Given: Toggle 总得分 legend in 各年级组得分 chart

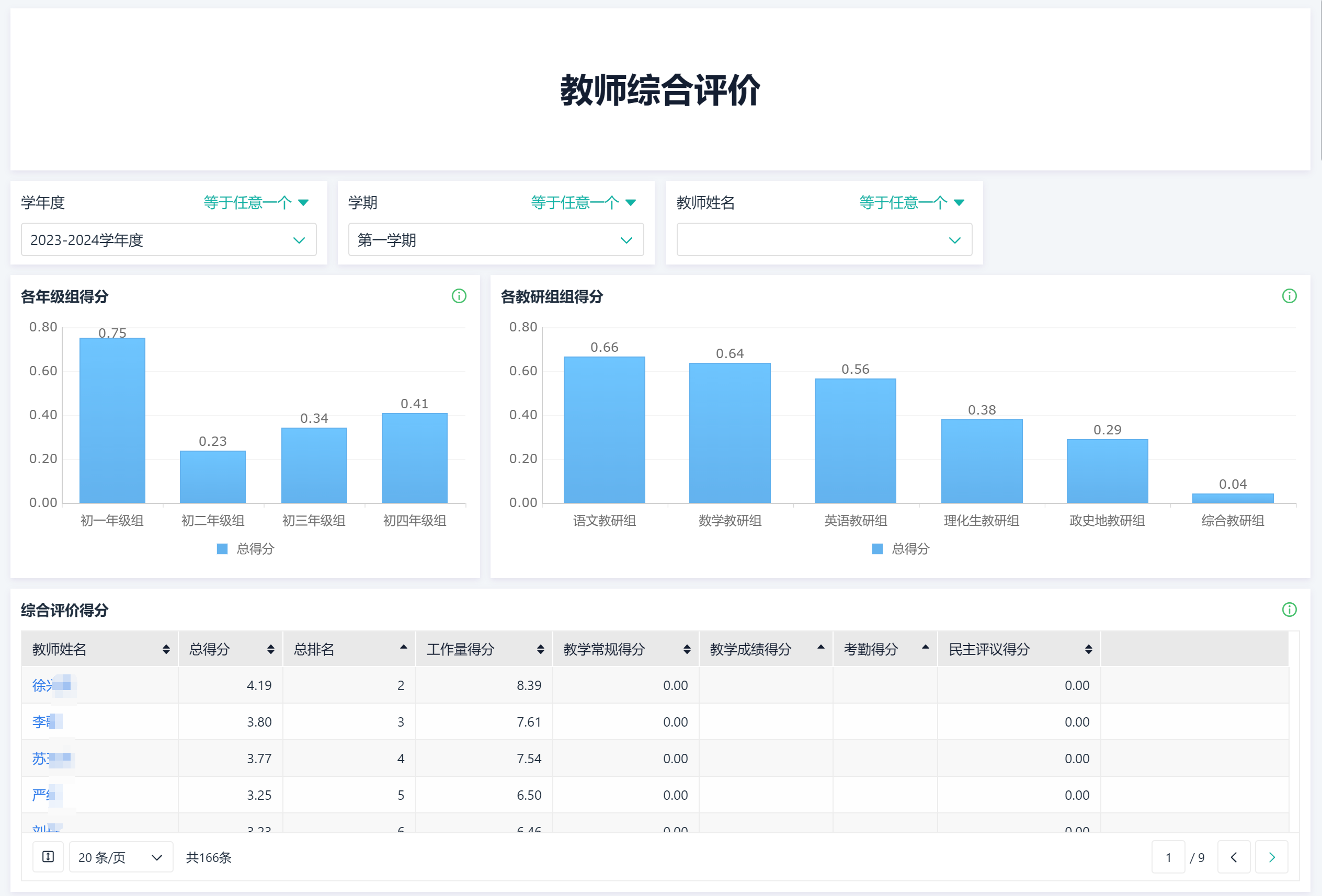Looking at the screenshot, I should [246, 548].
